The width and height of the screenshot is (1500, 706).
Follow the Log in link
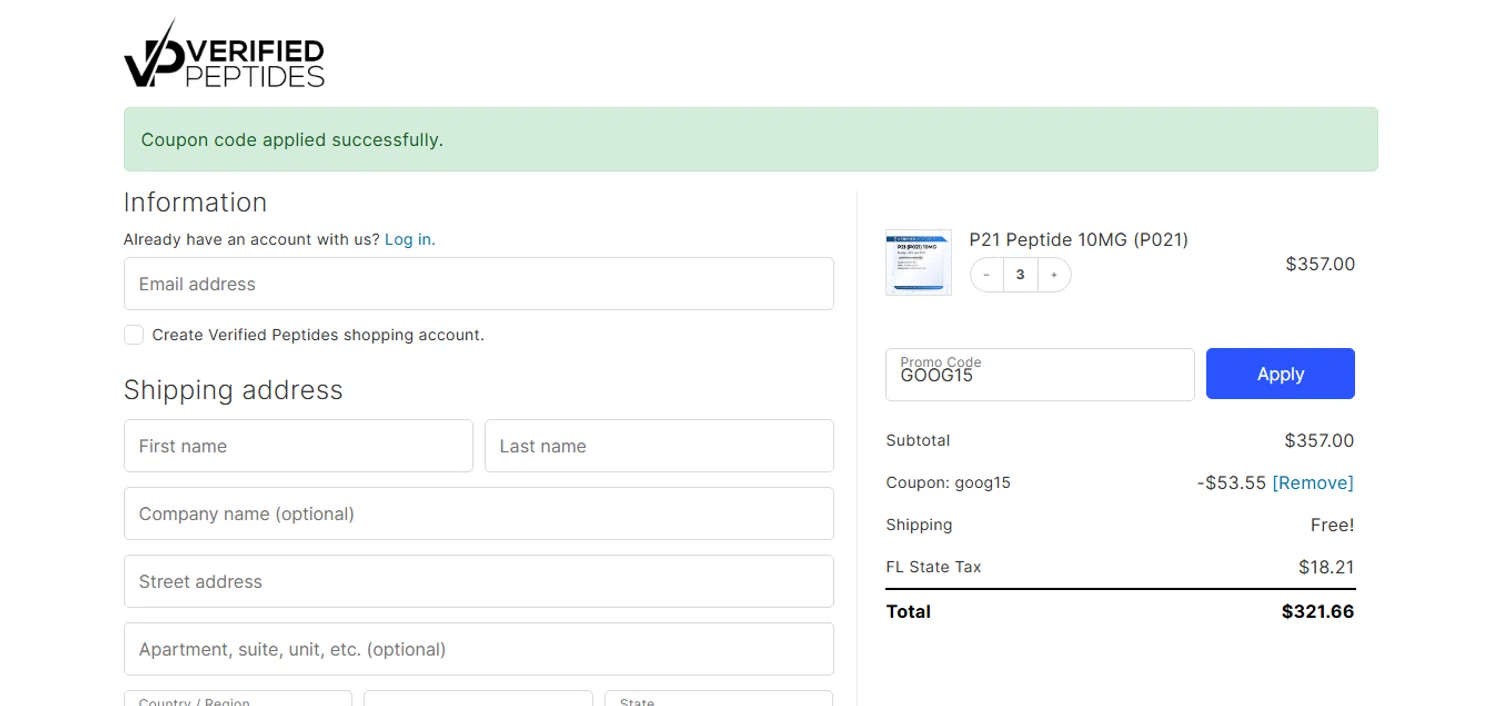[x=410, y=240]
